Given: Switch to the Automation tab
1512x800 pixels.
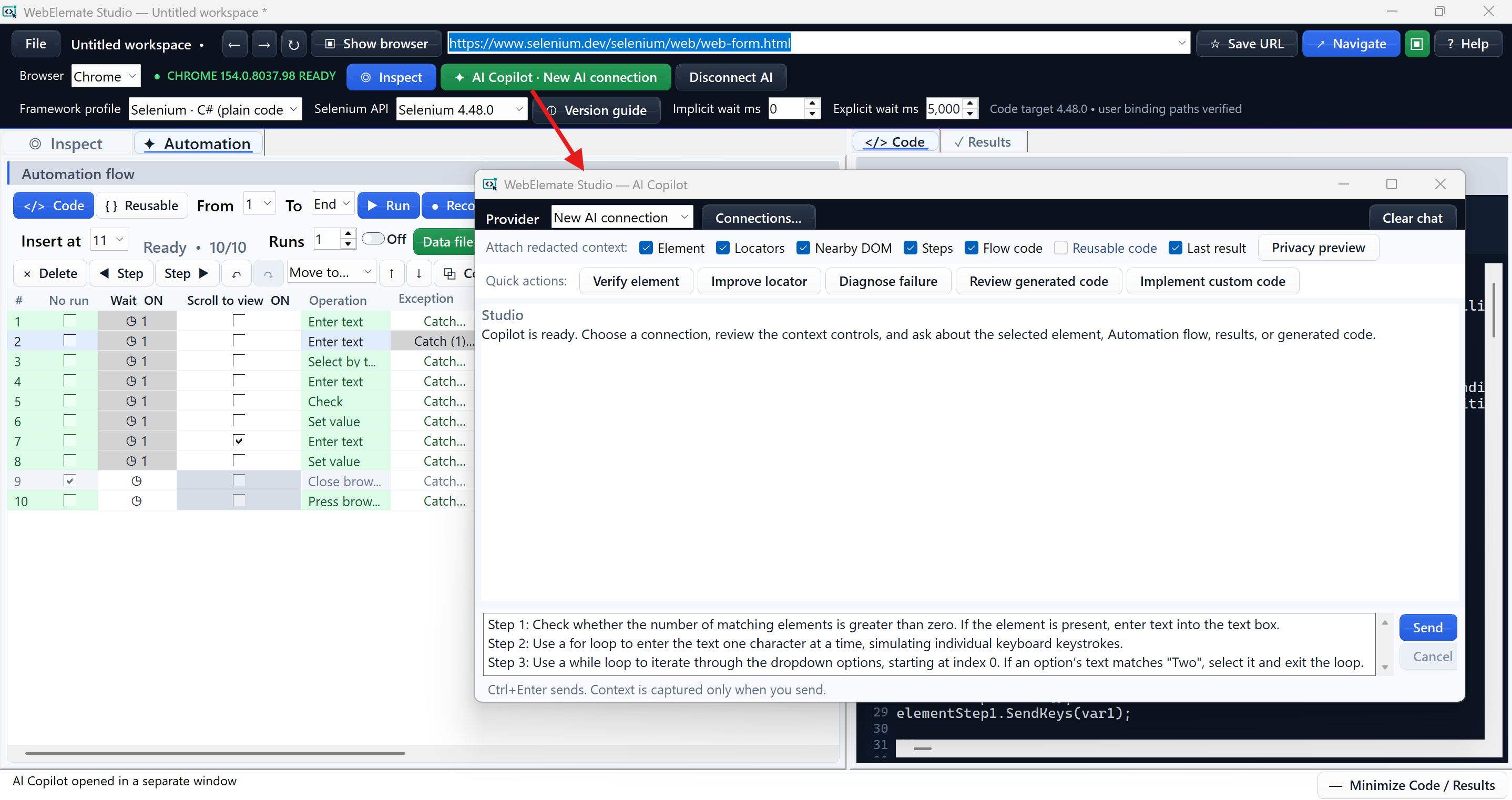Looking at the screenshot, I should pyautogui.click(x=198, y=144).
